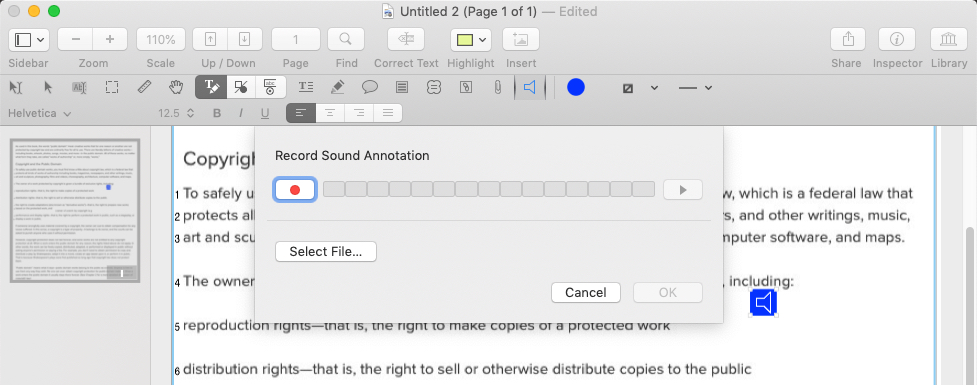Select the paperclip attachment tool
977x385 pixels.
pos(497,88)
